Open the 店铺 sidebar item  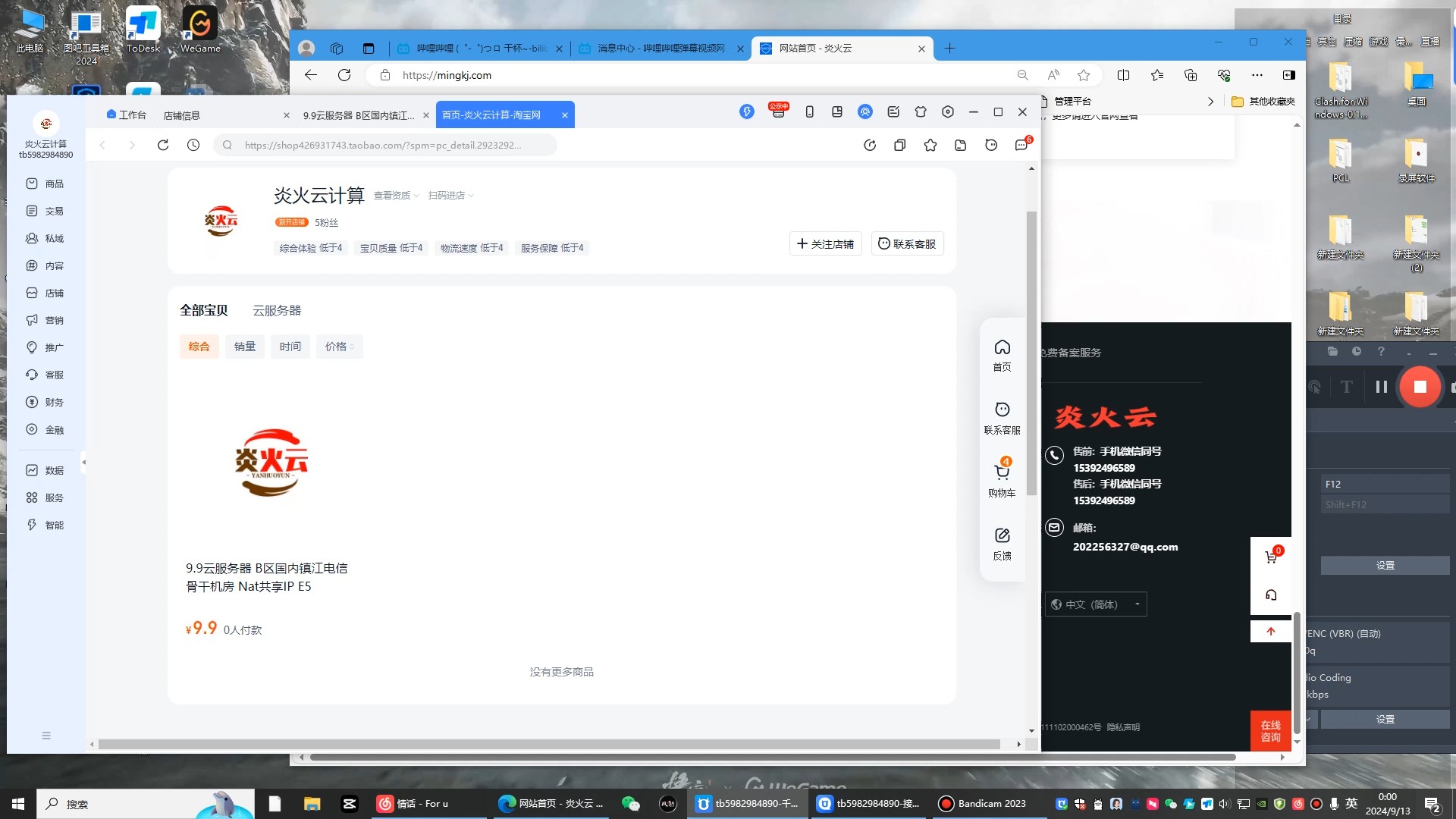point(45,293)
